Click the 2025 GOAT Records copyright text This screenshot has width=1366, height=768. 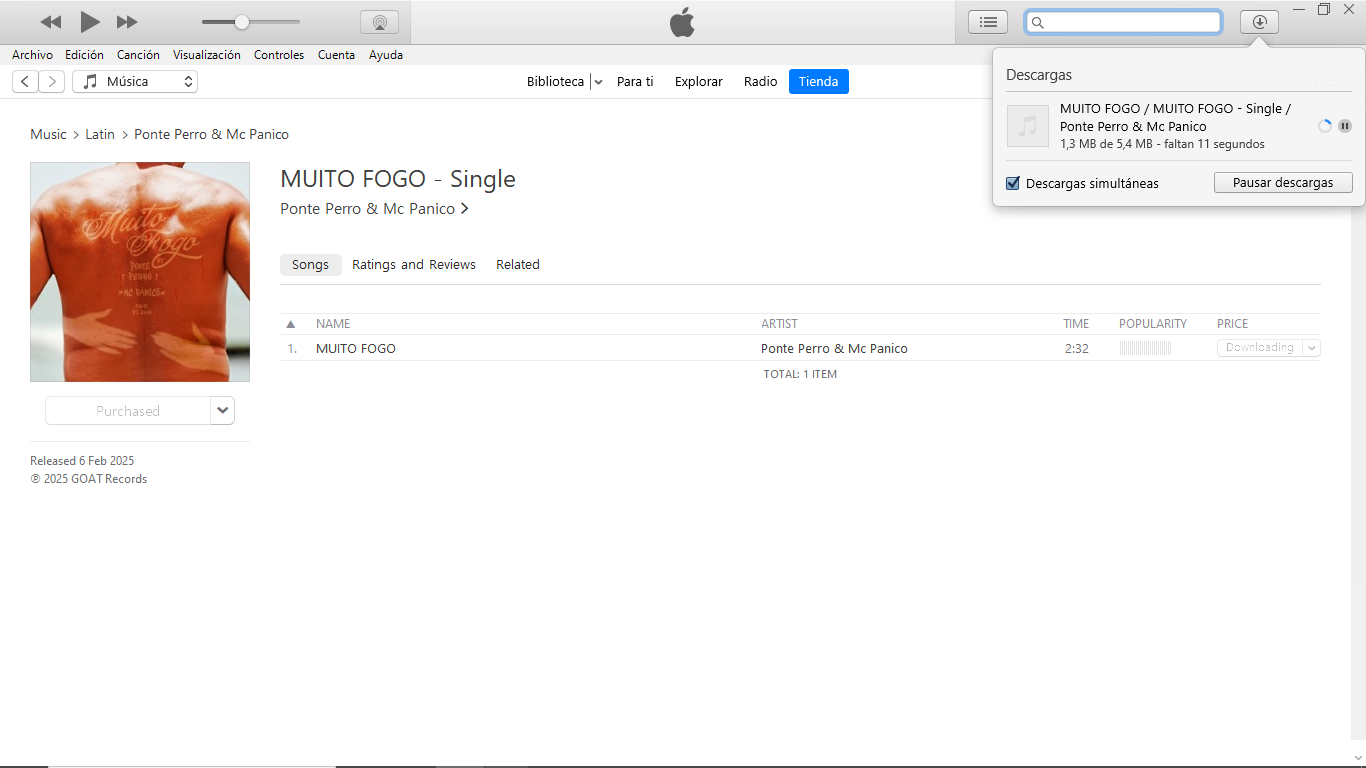pos(89,479)
